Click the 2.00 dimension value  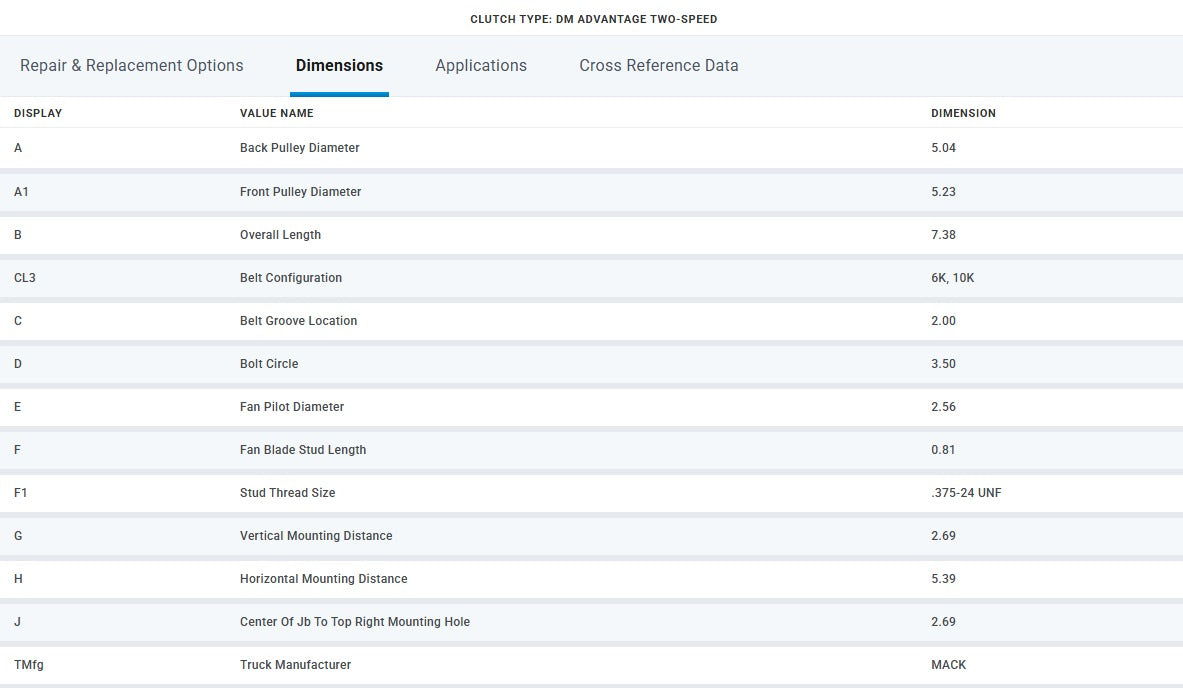click(x=943, y=321)
